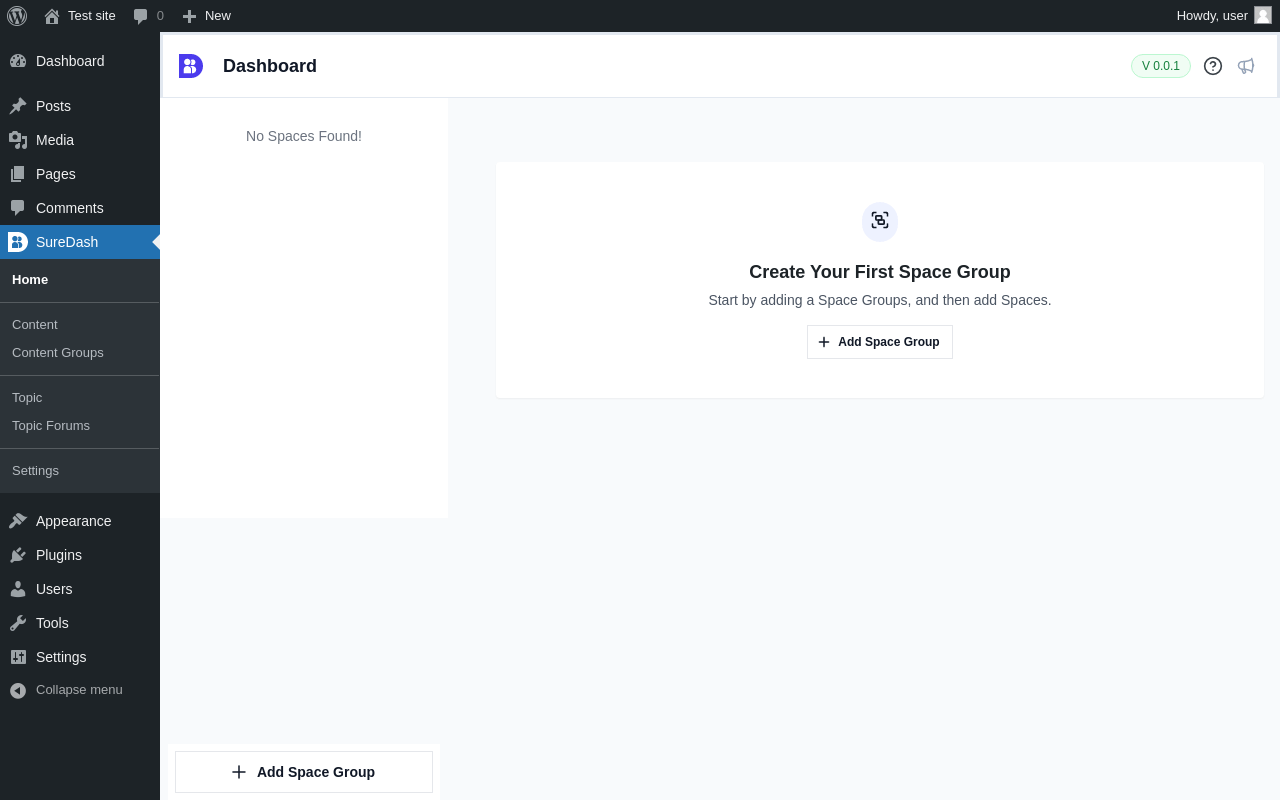Click the WordPress logo in admin bar

[17, 16]
